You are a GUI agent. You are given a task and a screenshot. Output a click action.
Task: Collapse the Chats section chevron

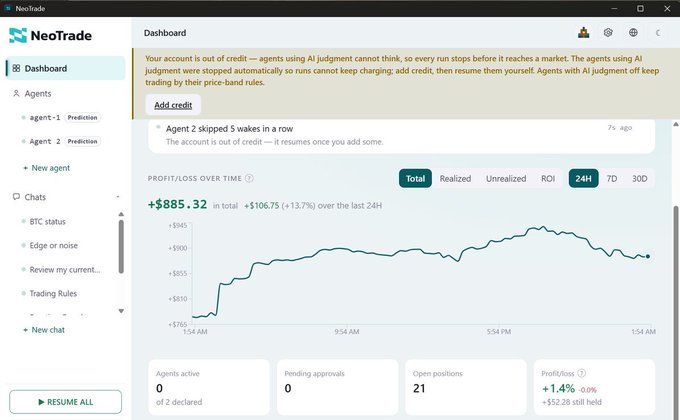118,197
